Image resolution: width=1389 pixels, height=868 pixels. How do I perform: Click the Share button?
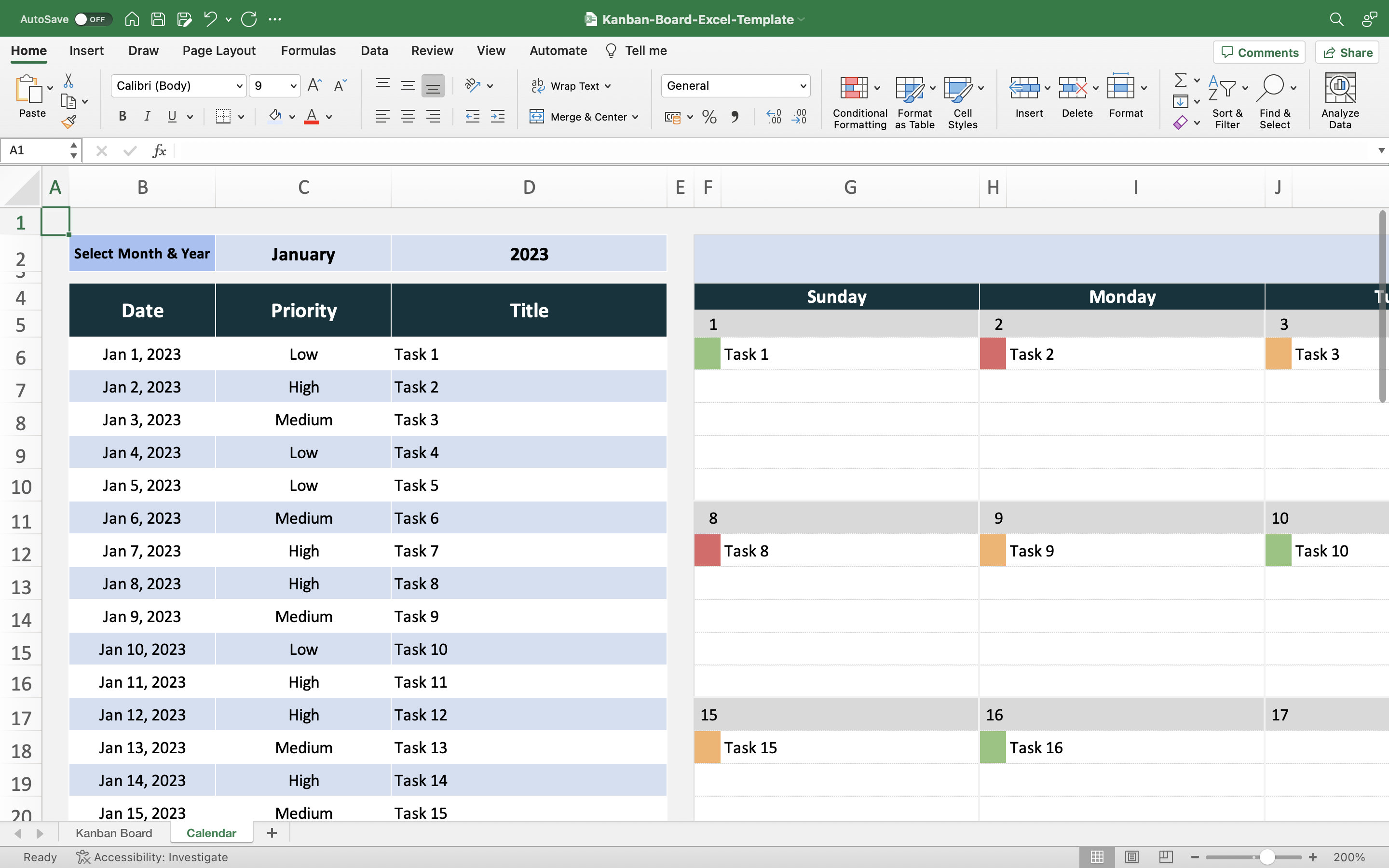[x=1347, y=52]
